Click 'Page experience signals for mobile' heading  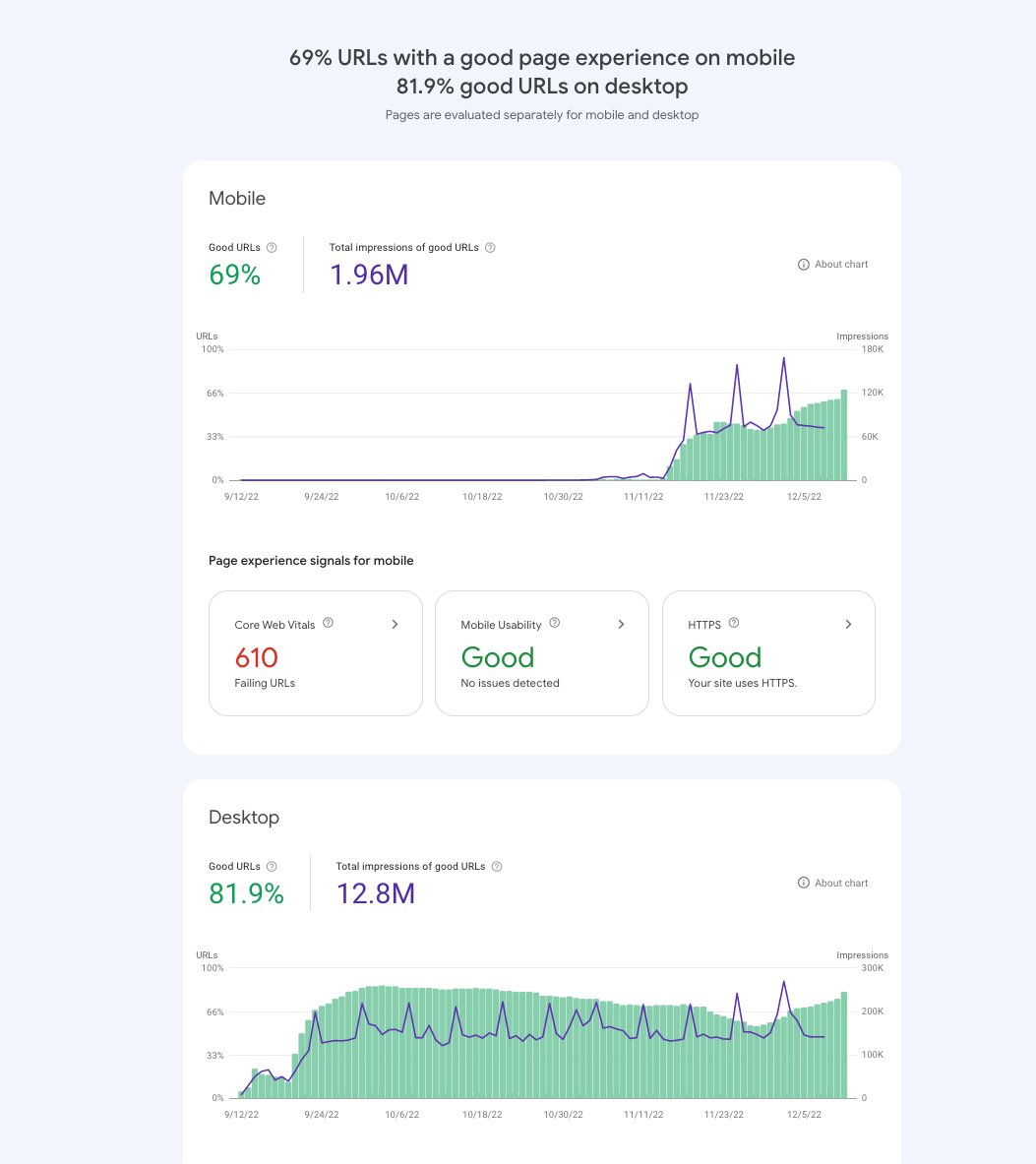(x=311, y=561)
